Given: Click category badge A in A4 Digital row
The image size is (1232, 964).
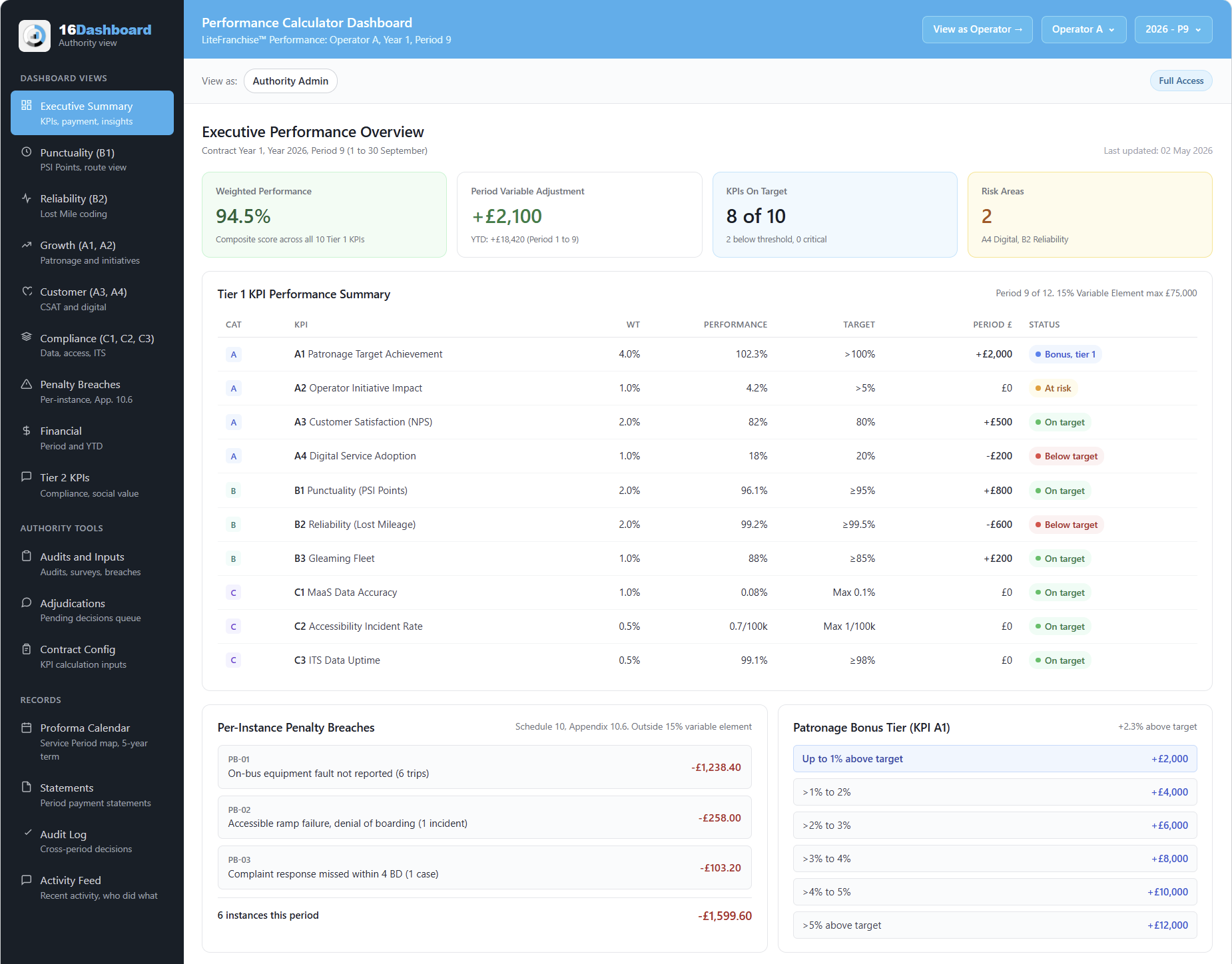Looking at the screenshot, I should (234, 456).
